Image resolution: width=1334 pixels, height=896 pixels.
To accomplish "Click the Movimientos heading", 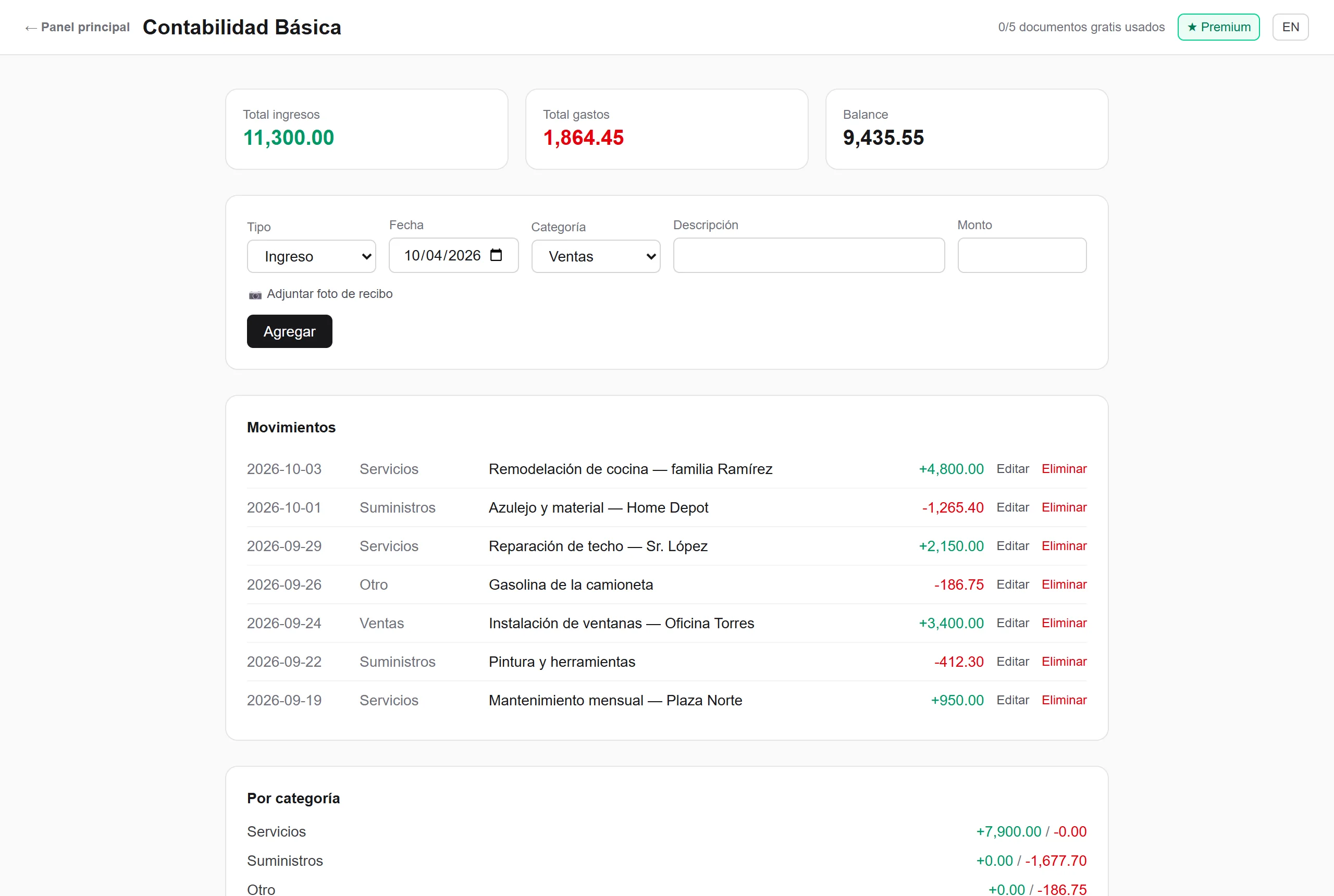I will tap(291, 428).
